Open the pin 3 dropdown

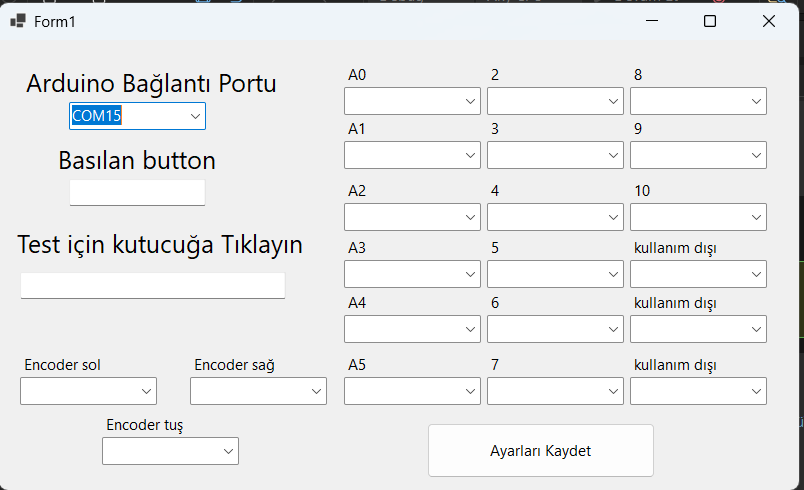(x=555, y=155)
